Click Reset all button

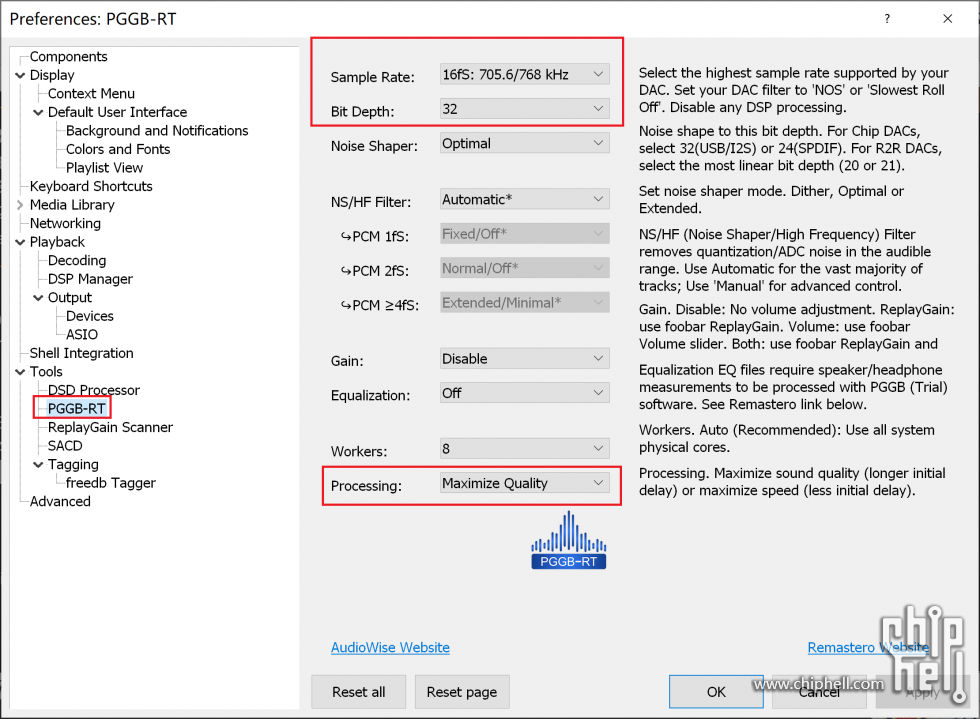[359, 692]
